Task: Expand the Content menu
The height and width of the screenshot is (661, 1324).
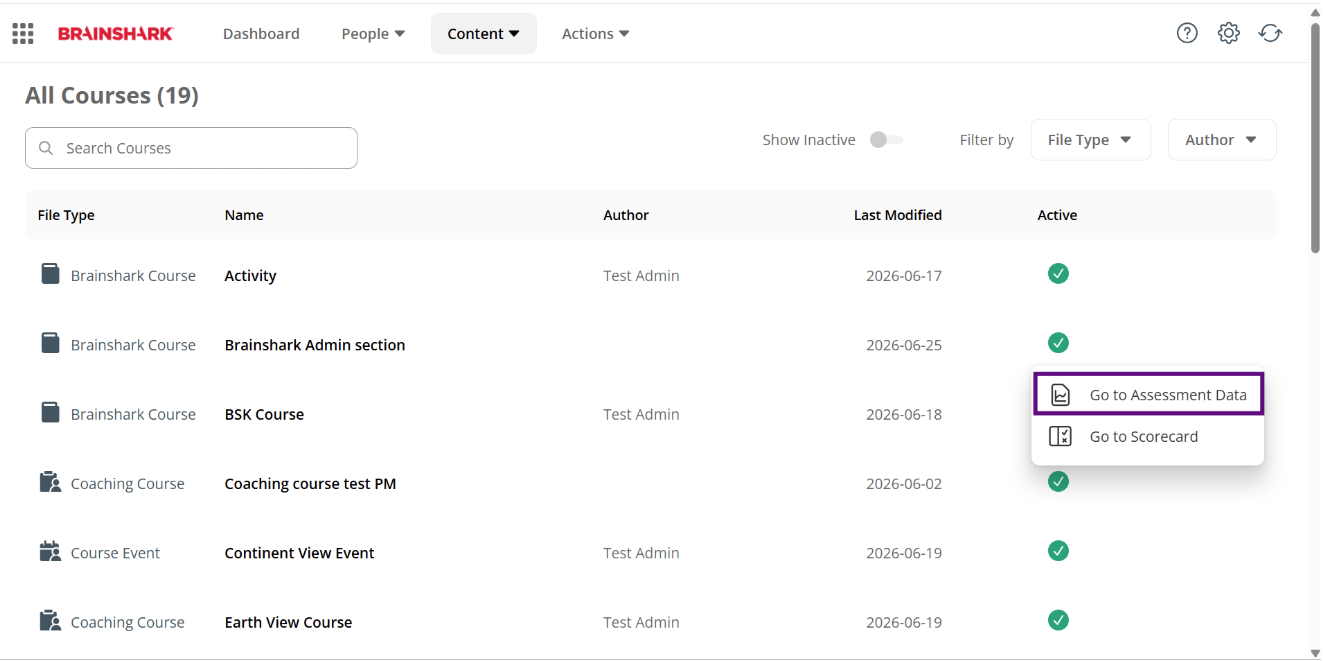Action: (x=484, y=34)
